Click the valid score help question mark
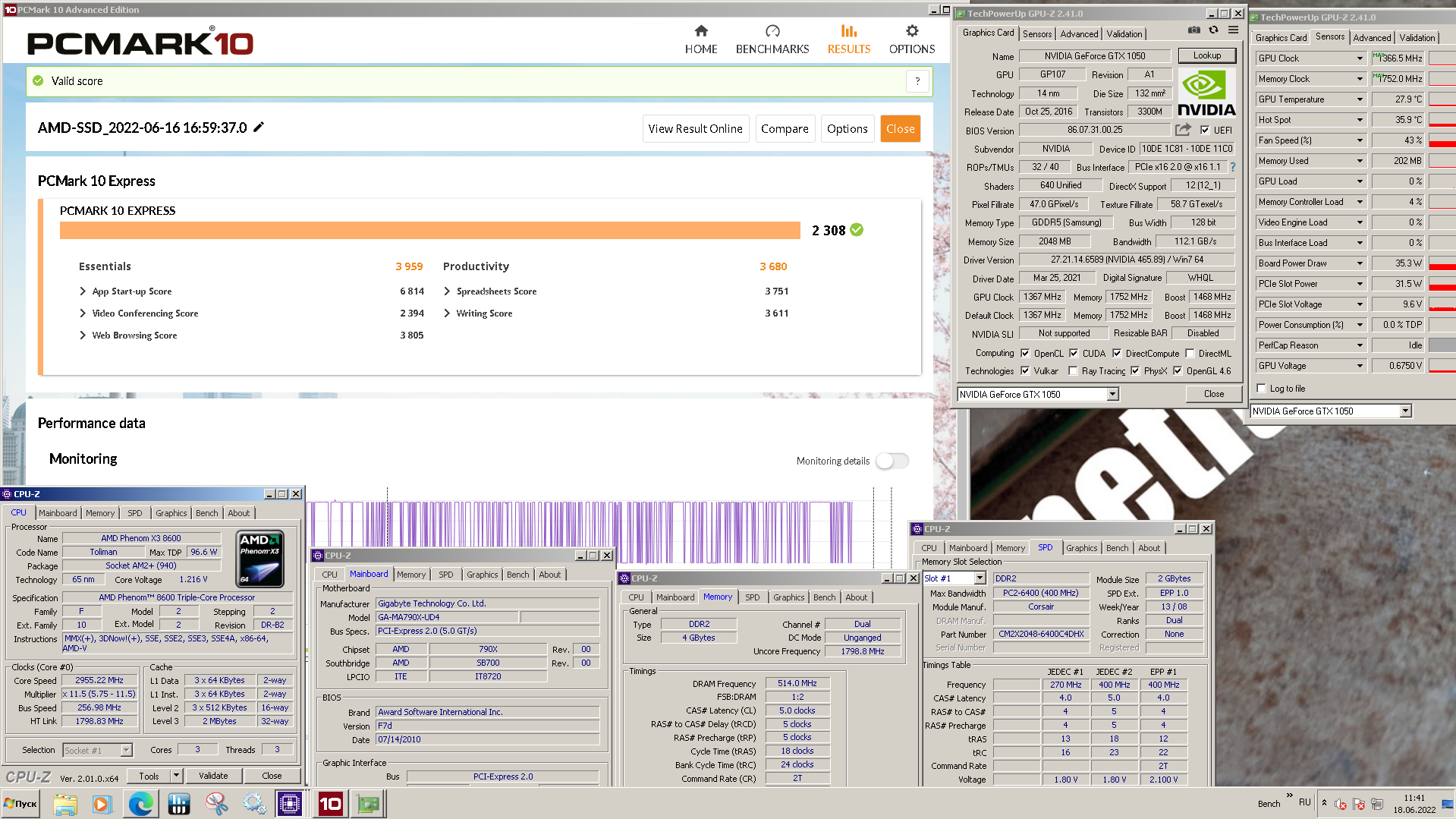Screen dimensions: 1456x819 tap(917, 81)
